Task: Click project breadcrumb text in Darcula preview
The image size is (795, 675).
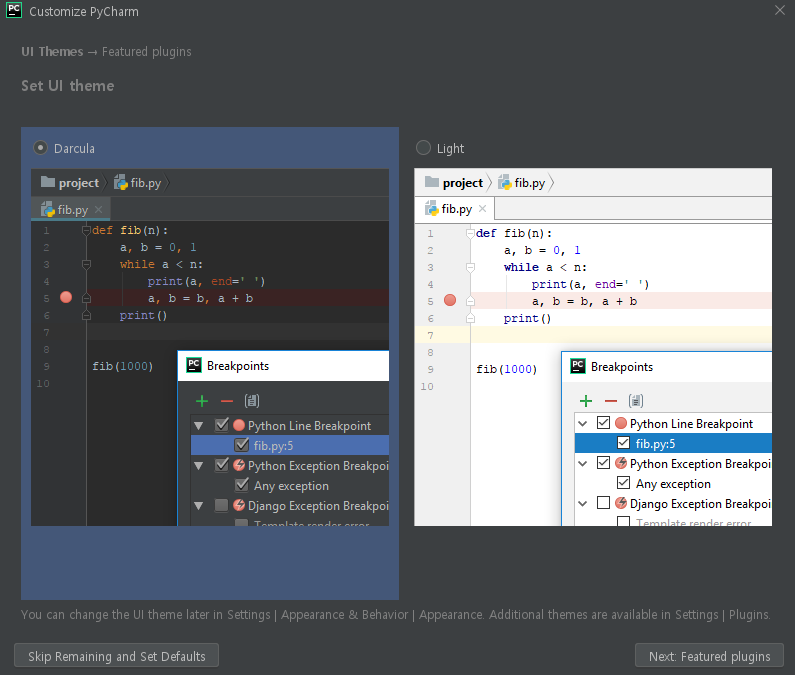Action: pyautogui.click(x=79, y=183)
